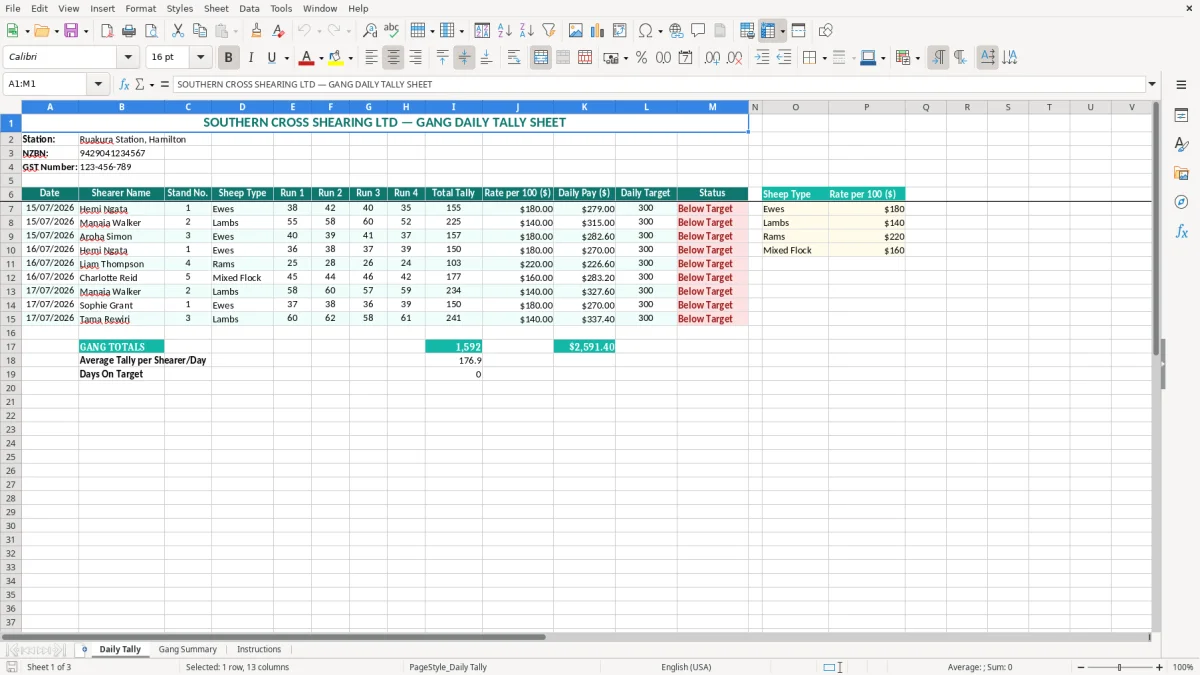Open sidebar Properties panel
1200x675 pixels.
point(1181,115)
